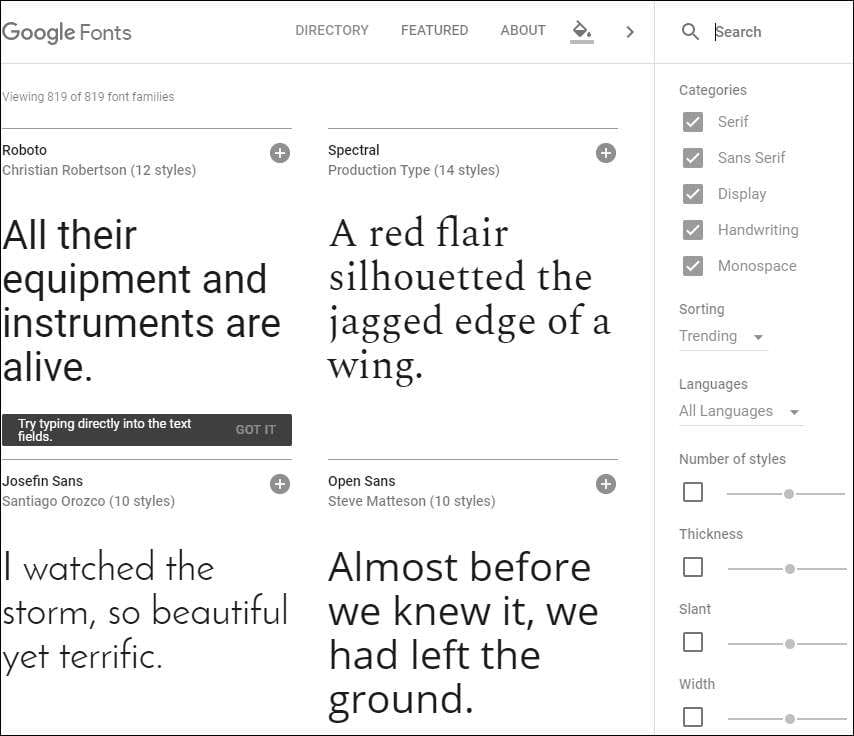Click Josefin Sans sample text 'I watched the storm'
Image resolution: width=854 pixels, height=736 pixels.
pos(145,612)
